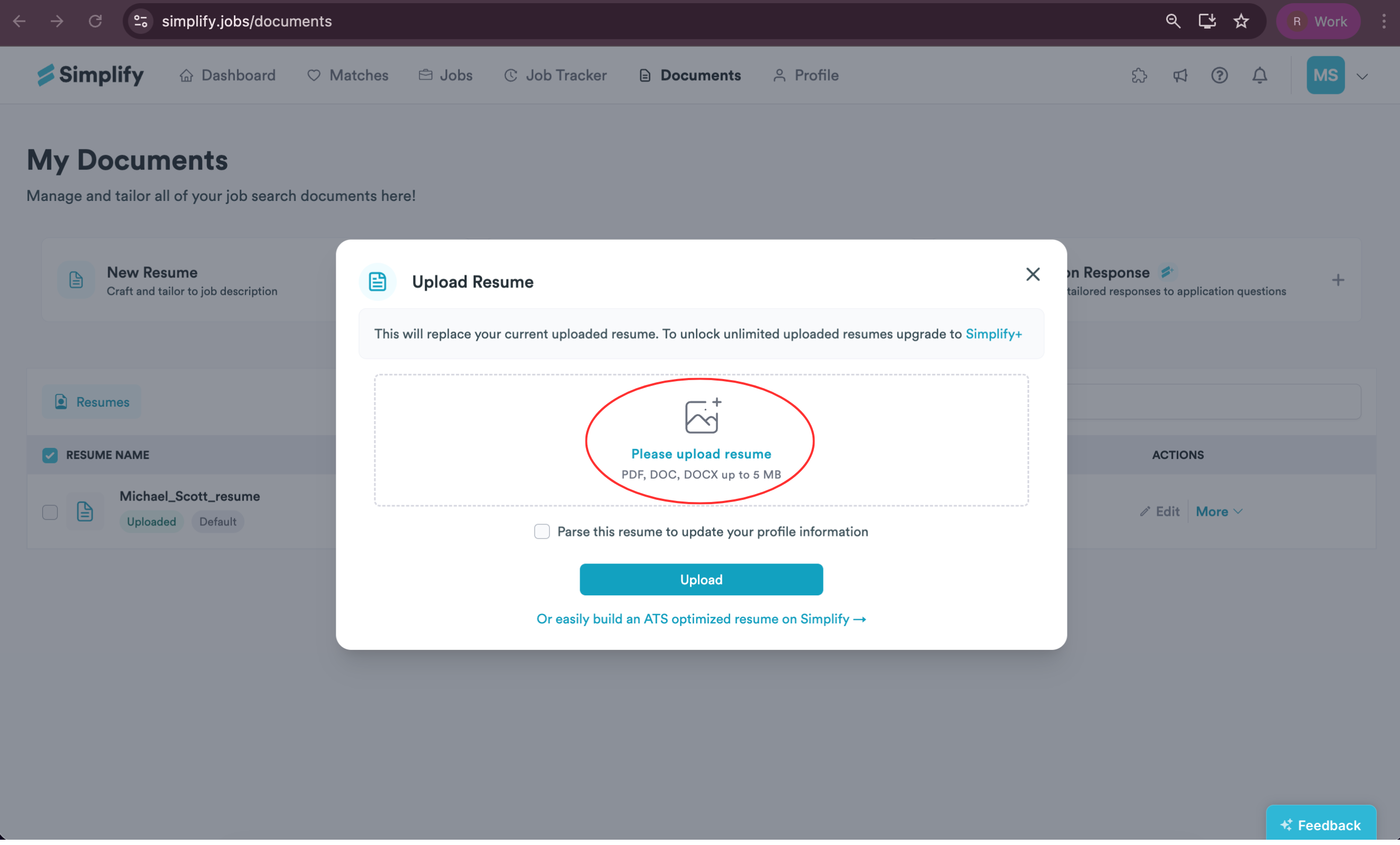Close the Upload Resume dialog
The image size is (1400, 845).
(1032, 274)
